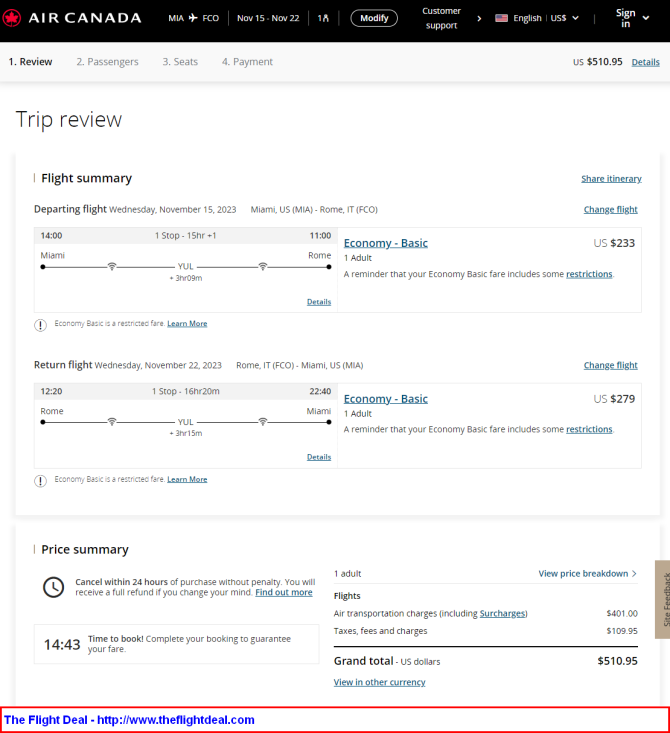The height and width of the screenshot is (733, 670).
Task: Click the Modify button
Action: pyautogui.click(x=374, y=18)
